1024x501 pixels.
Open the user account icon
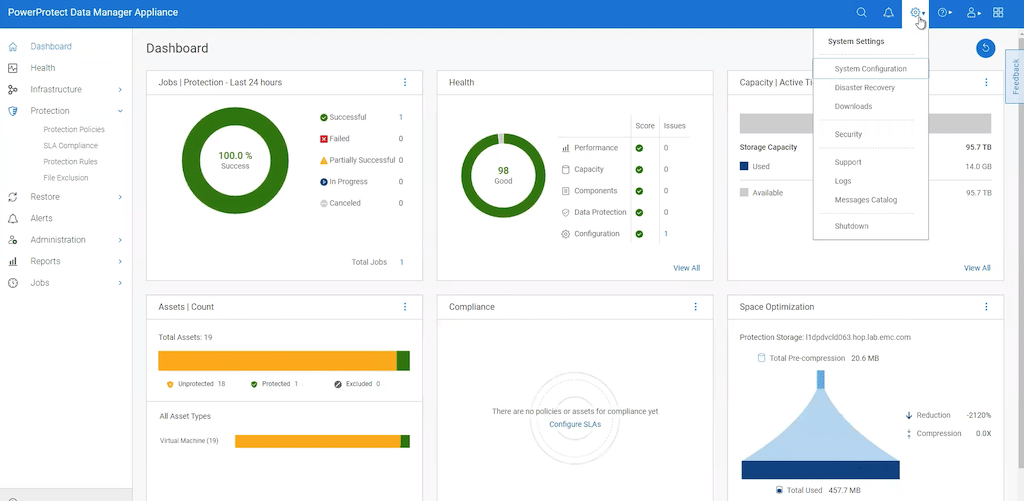coord(971,12)
